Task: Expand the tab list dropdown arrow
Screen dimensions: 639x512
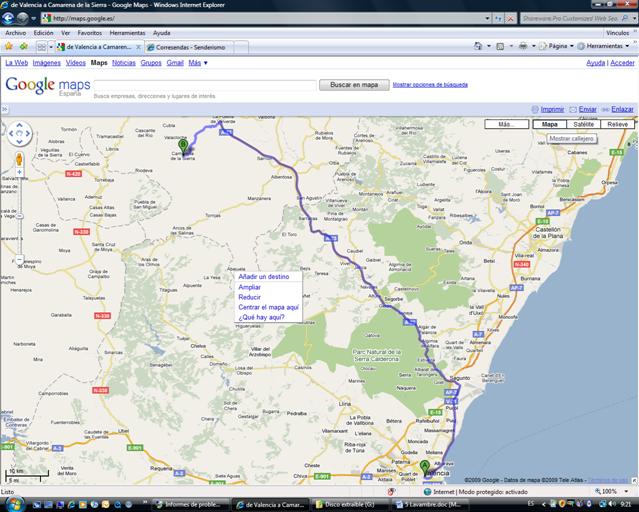Action: [51, 47]
